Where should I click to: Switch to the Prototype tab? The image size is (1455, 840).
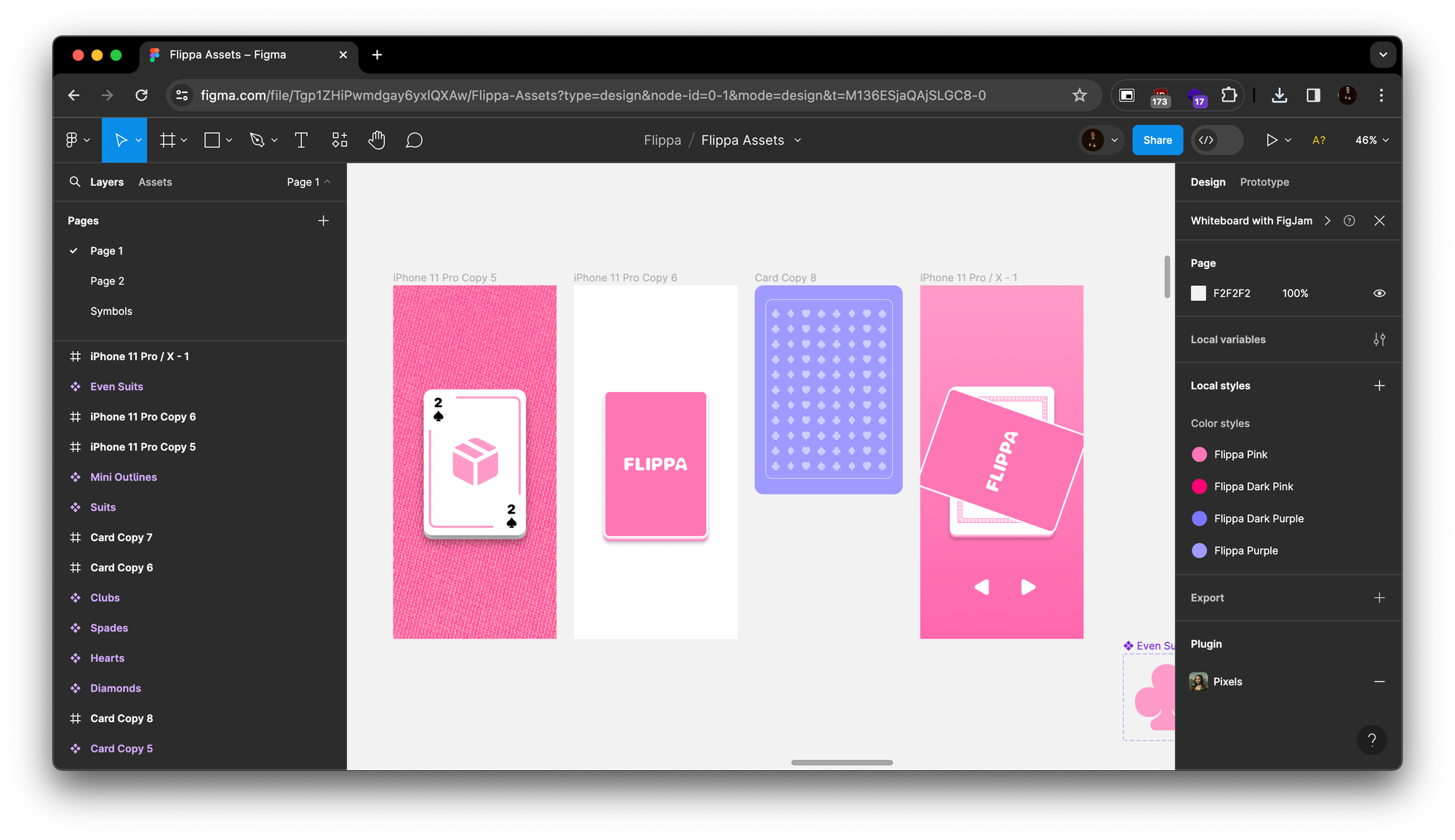(x=1264, y=182)
